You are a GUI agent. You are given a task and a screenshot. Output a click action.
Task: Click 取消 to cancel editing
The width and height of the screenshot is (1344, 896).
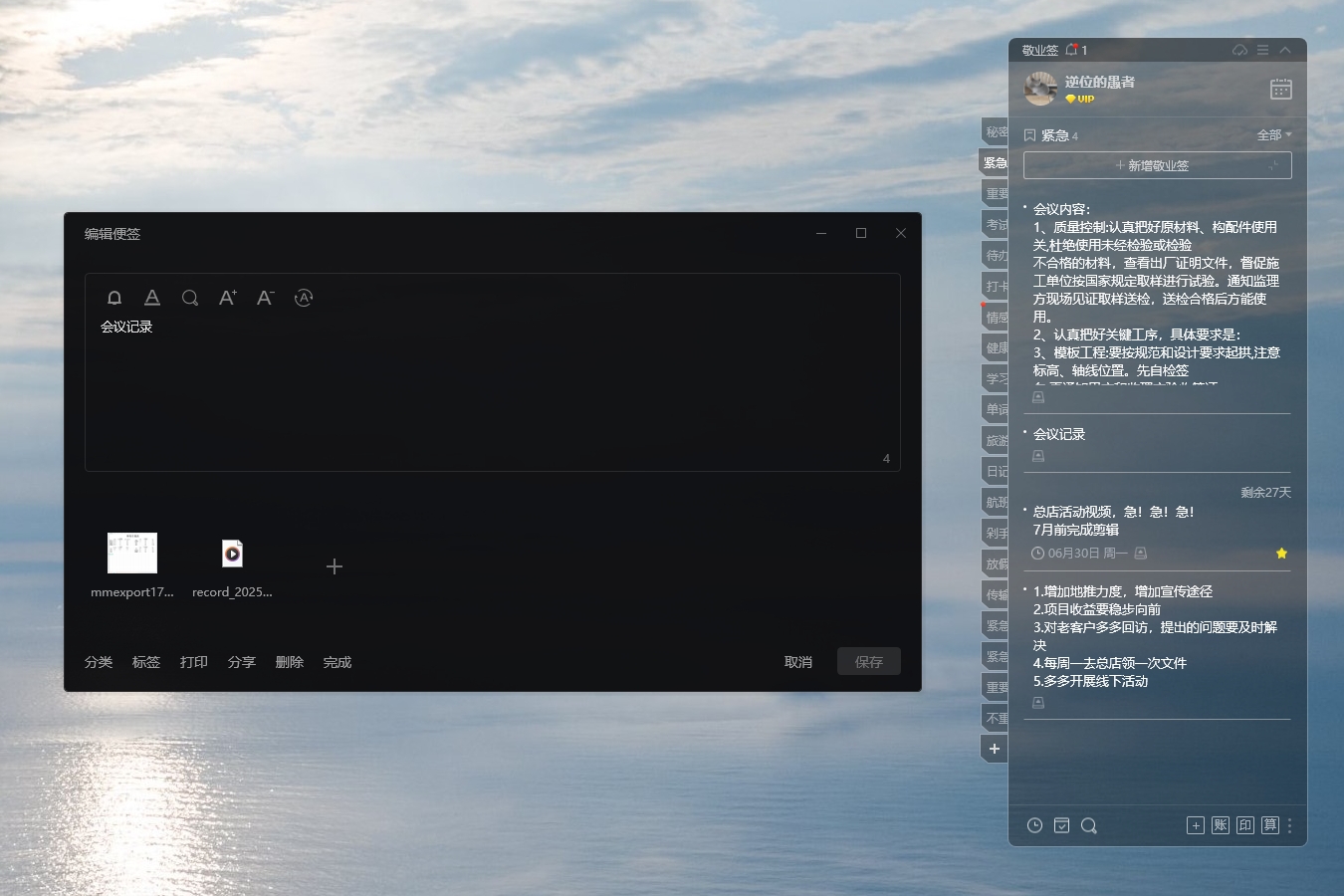[x=798, y=662]
